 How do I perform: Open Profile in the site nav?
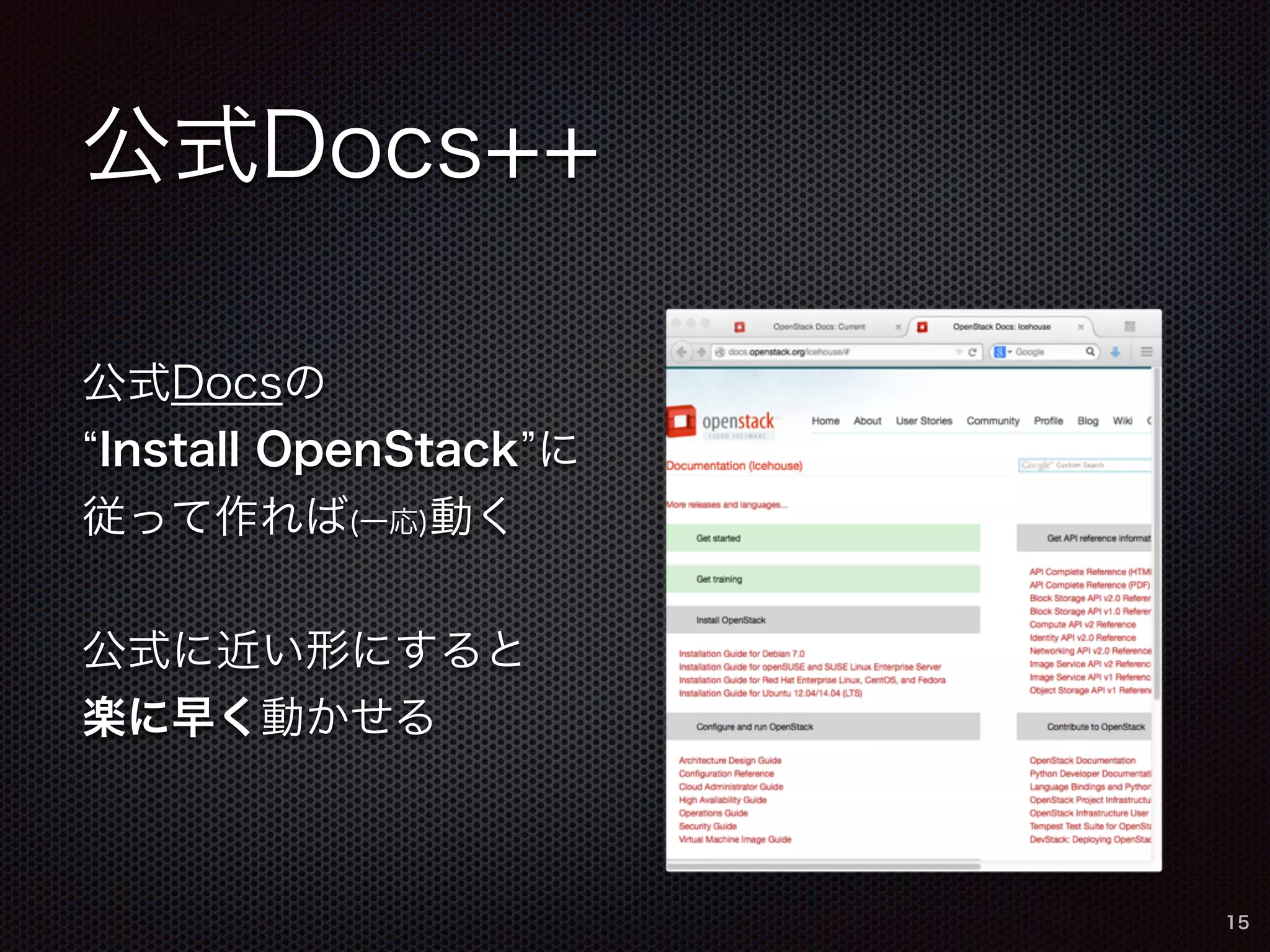pos(1048,421)
